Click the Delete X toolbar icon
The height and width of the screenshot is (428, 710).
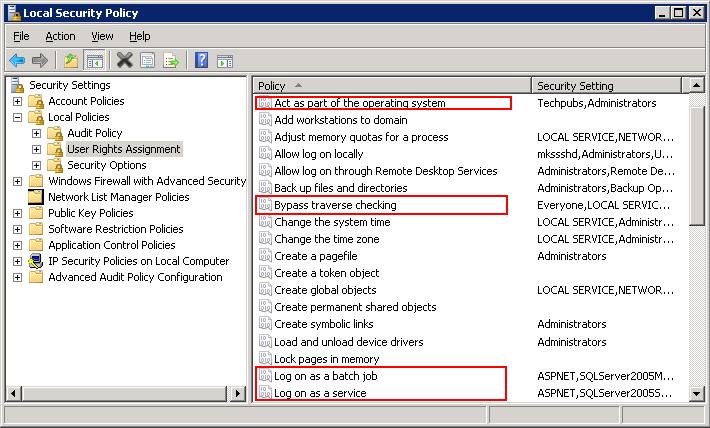click(x=125, y=60)
